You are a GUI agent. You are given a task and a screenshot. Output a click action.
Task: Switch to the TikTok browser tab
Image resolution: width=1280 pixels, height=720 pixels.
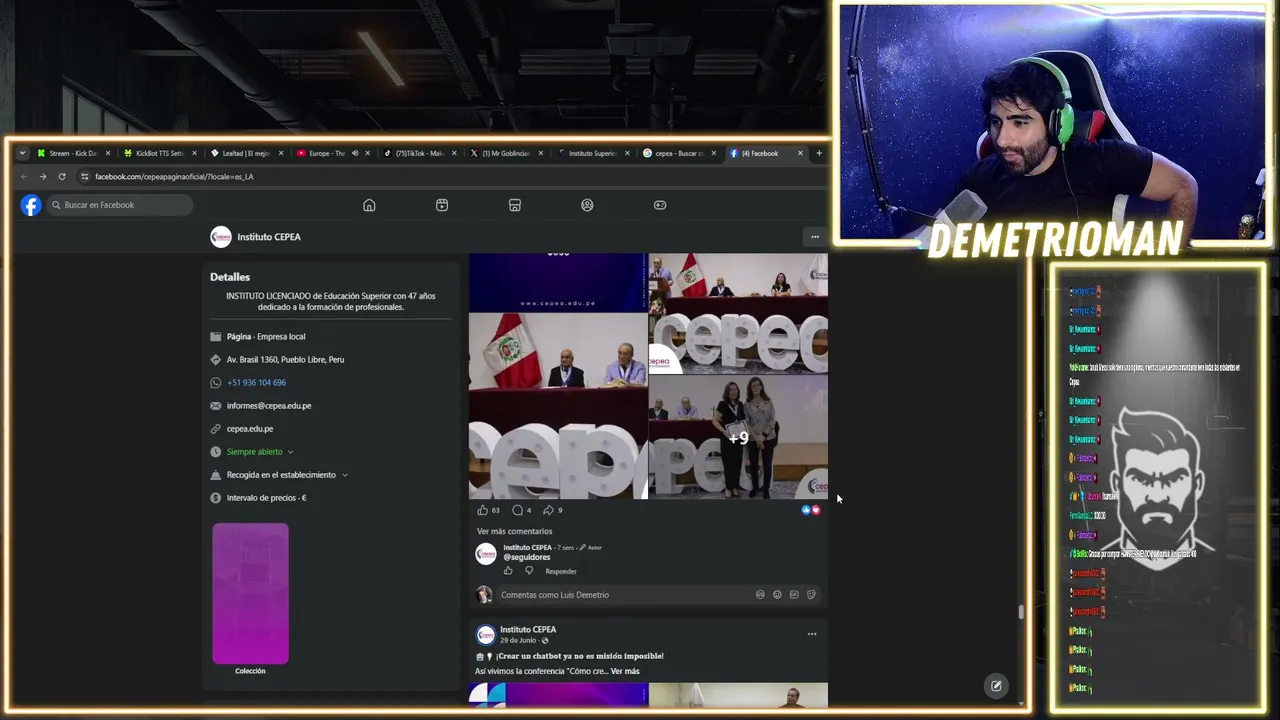point(420,153)
